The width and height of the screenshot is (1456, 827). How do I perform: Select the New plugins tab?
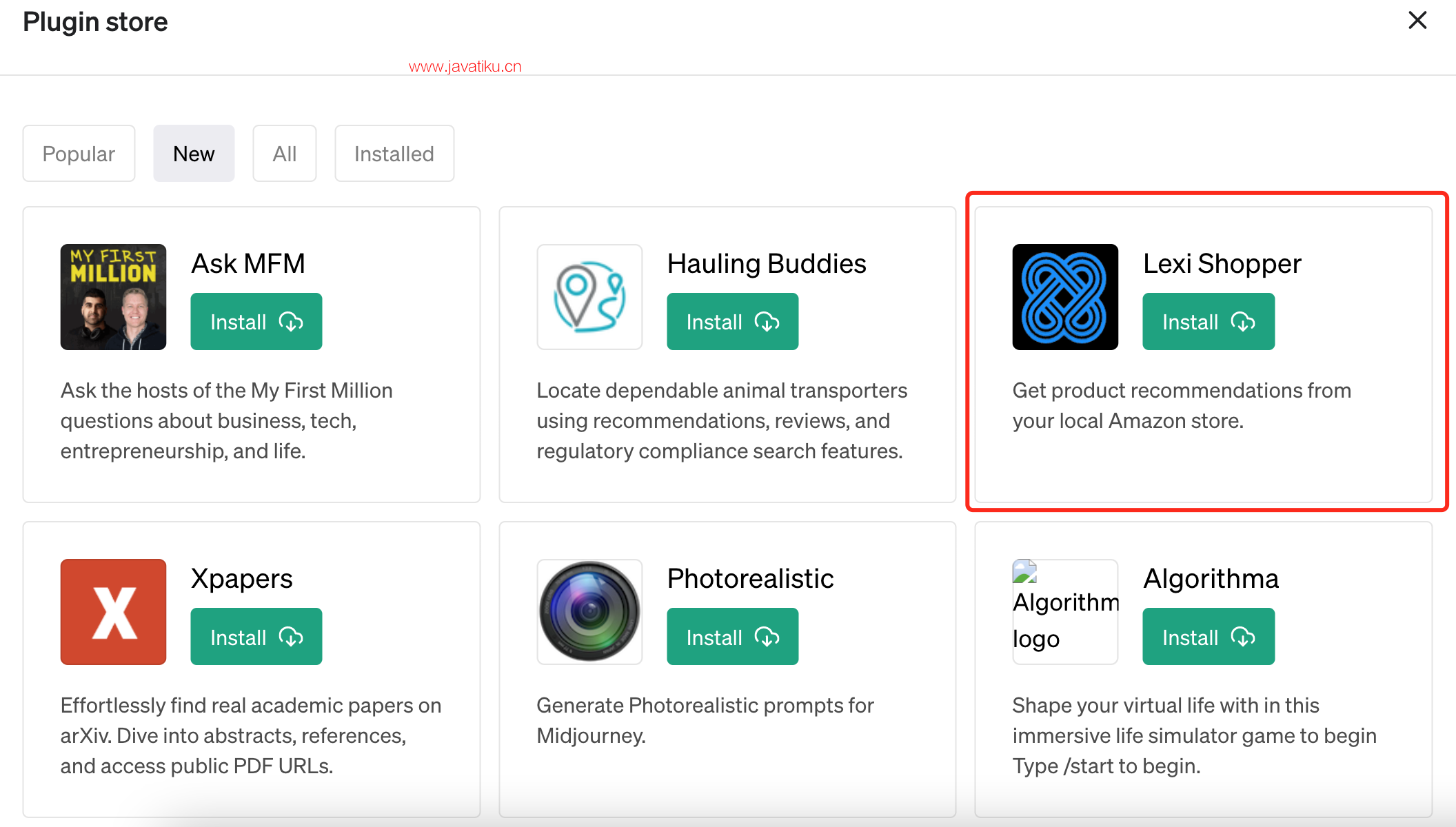[x=194, y=154]
